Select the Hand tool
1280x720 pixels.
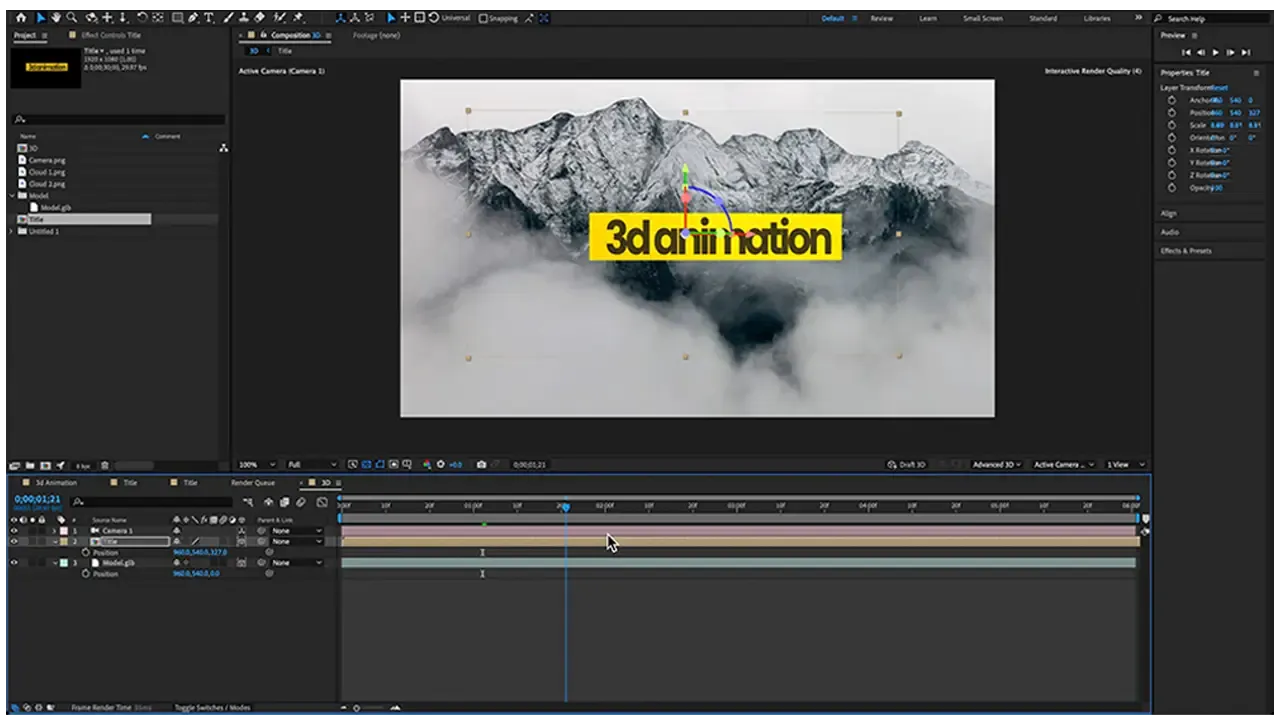coord(56,18)
